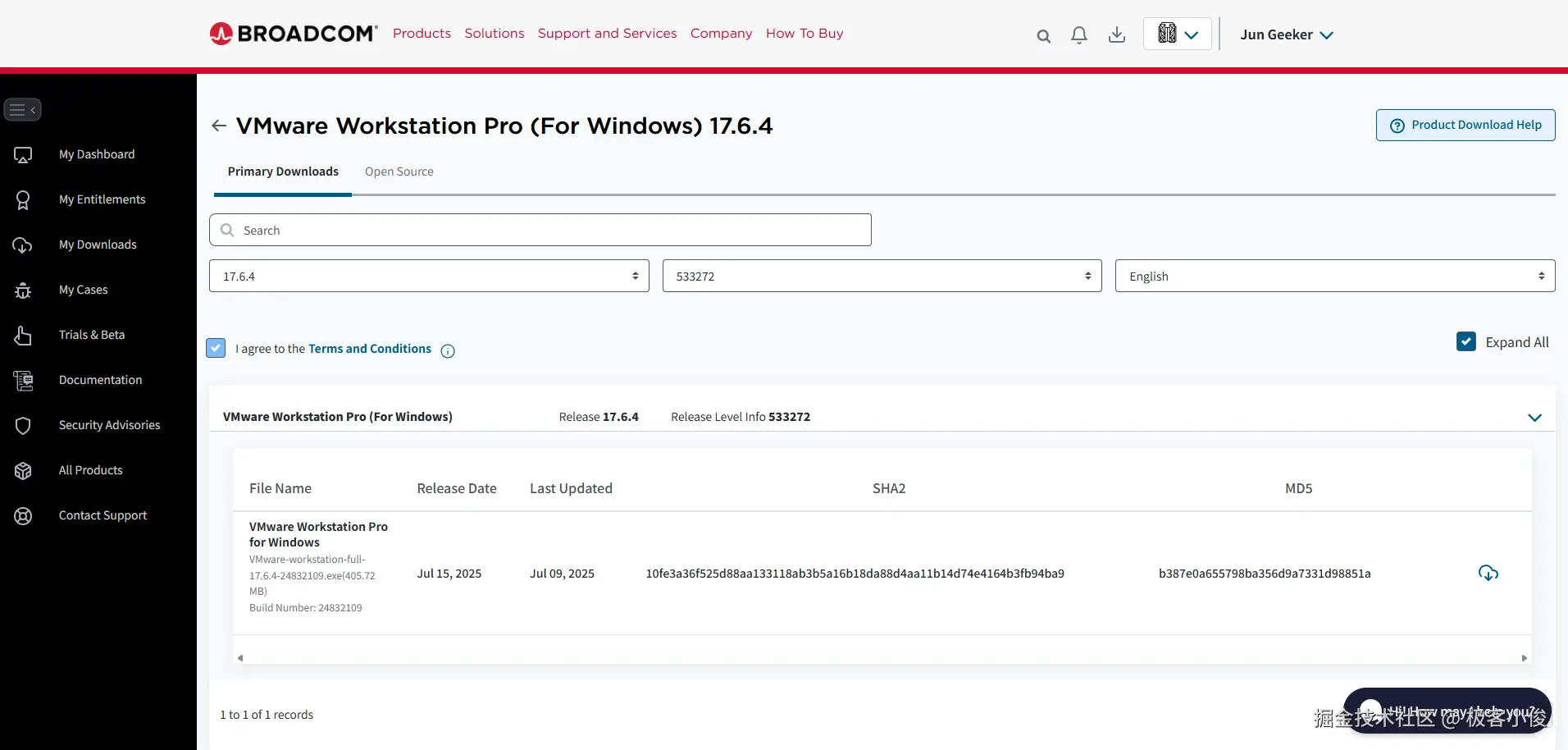Screen dimensions: 1568x750
Task: Click the My Downloads cloud icon
Action: click(23, 245)
